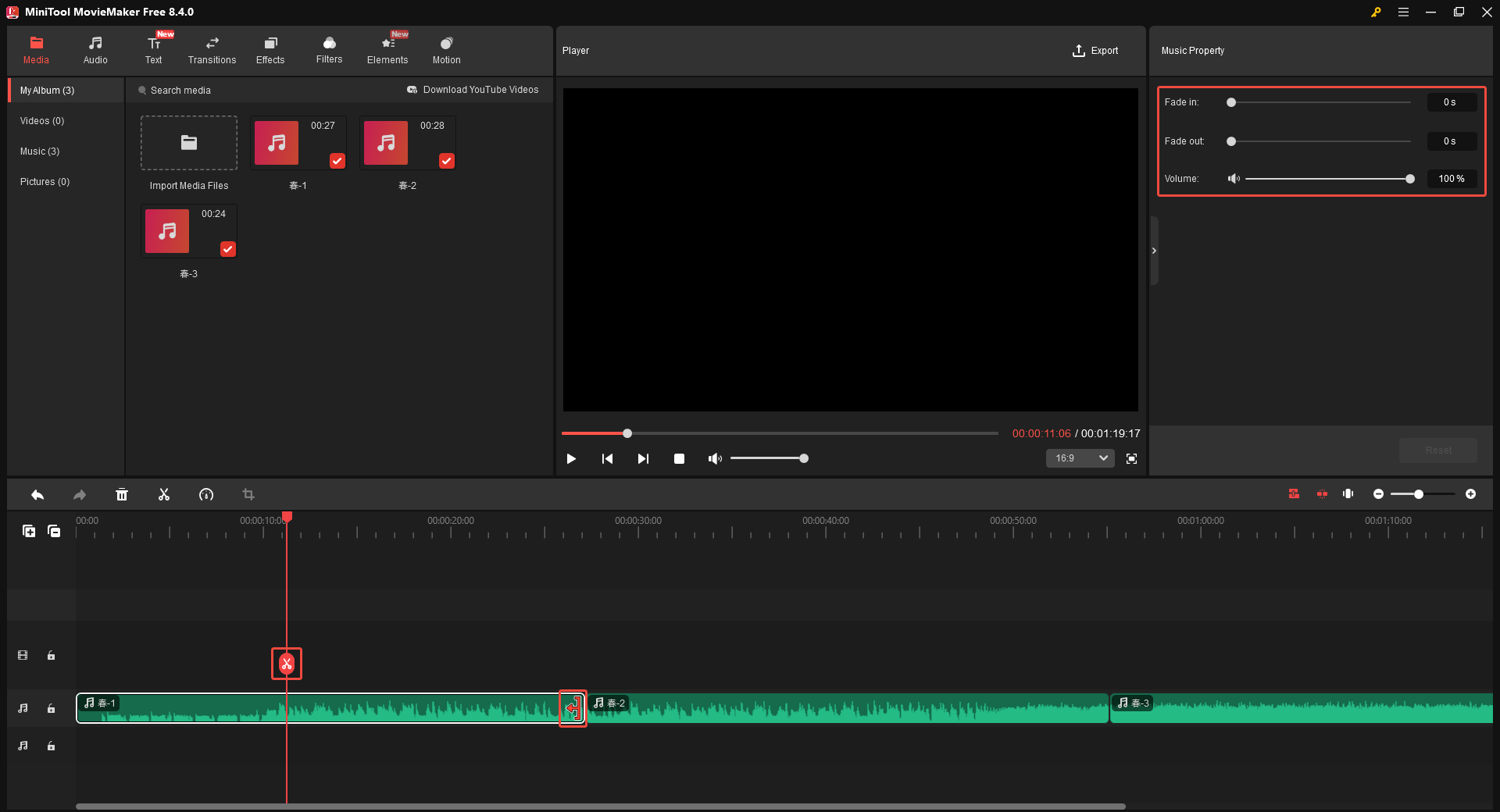
Task: Click the Export button
Action: 1095,50
